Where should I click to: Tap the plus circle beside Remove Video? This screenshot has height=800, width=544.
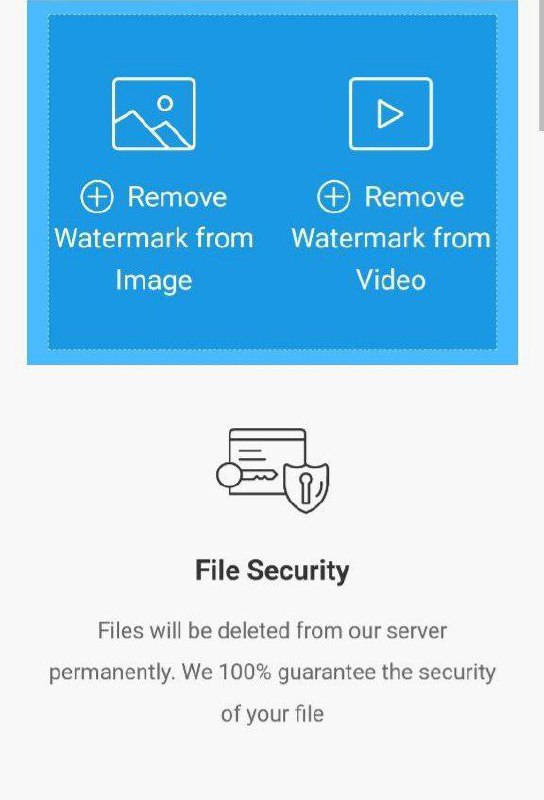334,196
